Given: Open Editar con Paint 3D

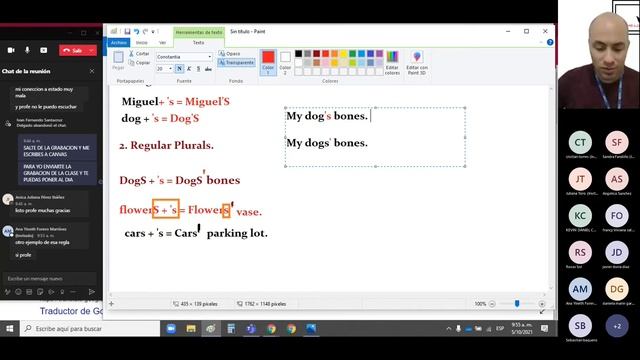Looking at the screenshot, I should click(417, 62).
